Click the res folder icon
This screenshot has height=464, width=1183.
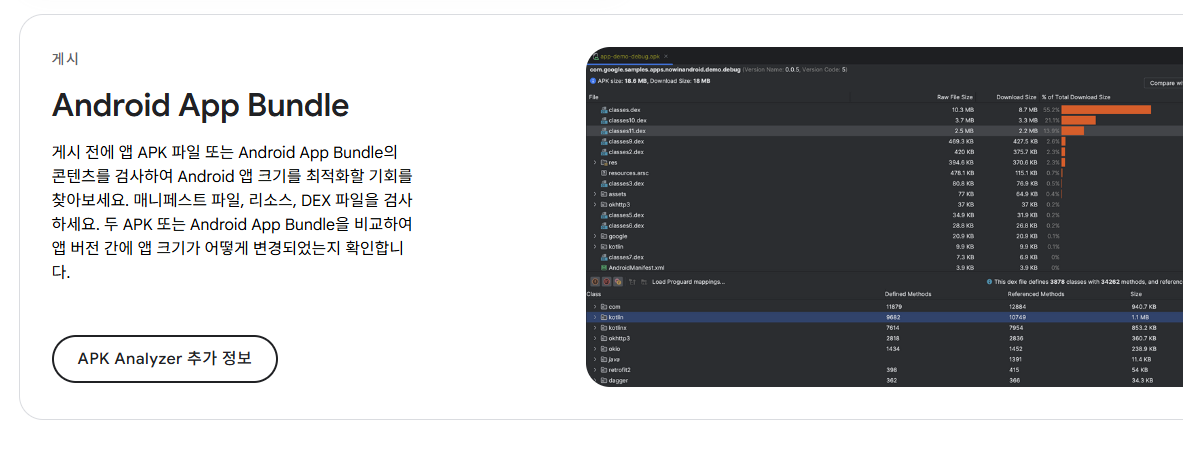pos(604,163)
